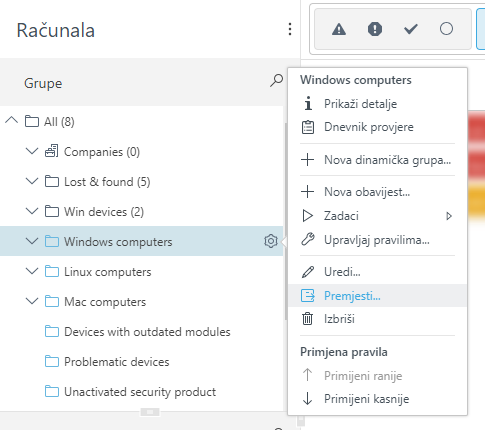Expand the Mac computers group chevron

[32, 301]
